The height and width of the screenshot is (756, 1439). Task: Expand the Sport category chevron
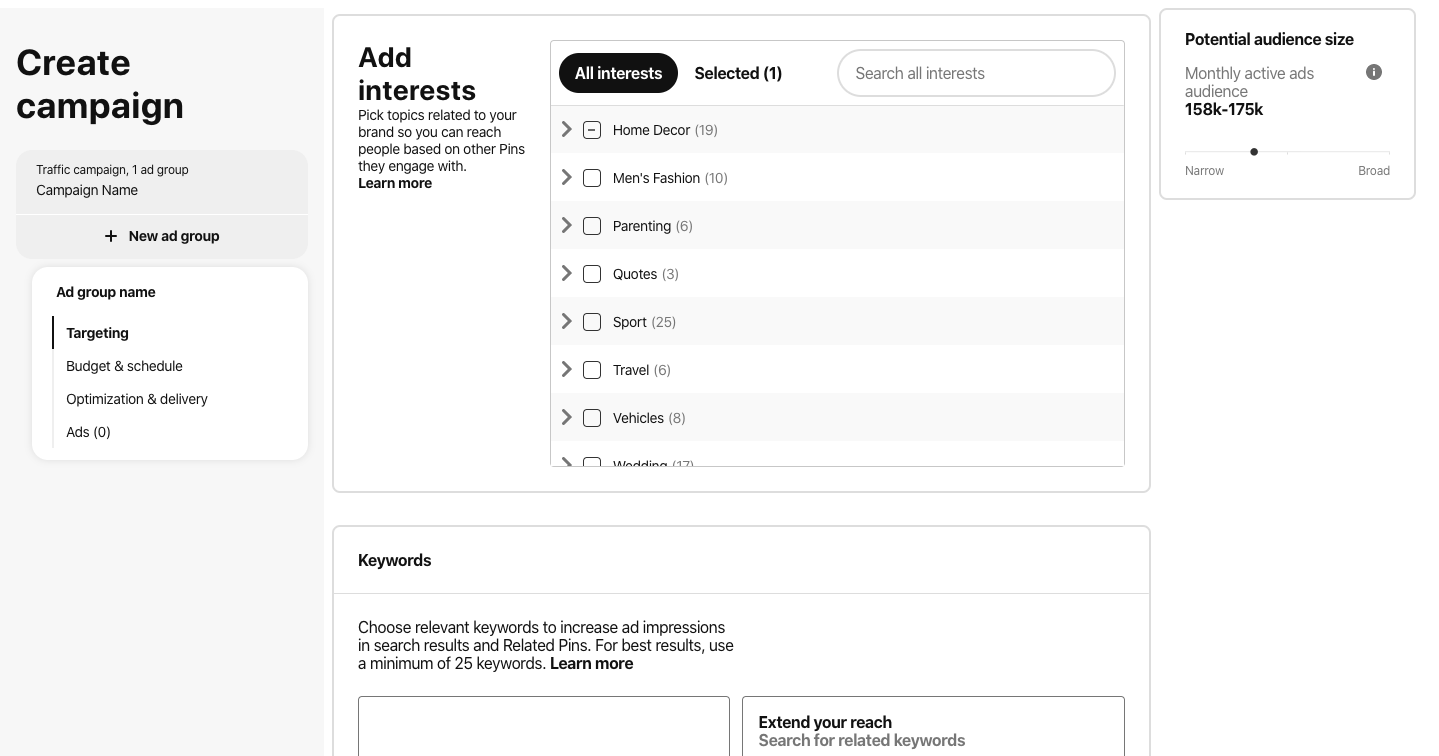566,321
